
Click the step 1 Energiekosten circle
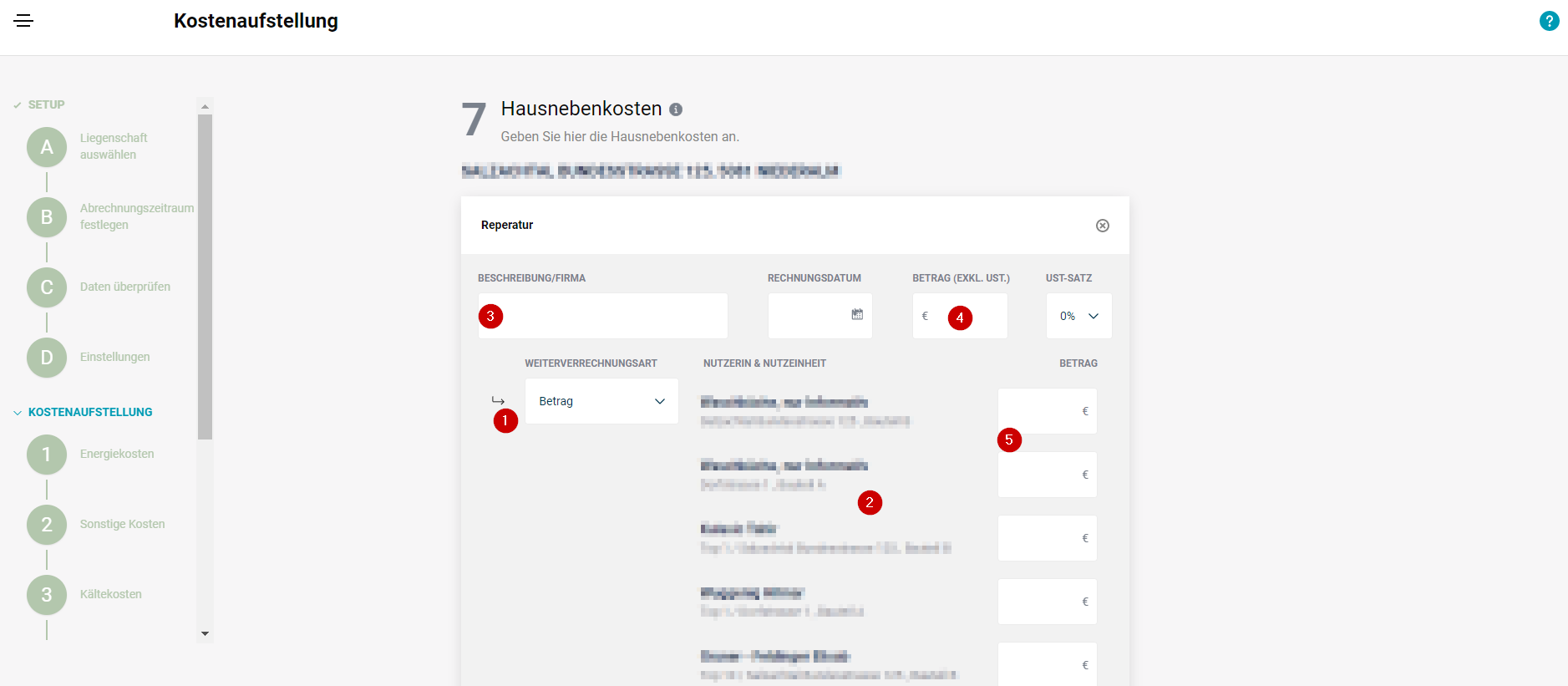[x=47, y=455]
